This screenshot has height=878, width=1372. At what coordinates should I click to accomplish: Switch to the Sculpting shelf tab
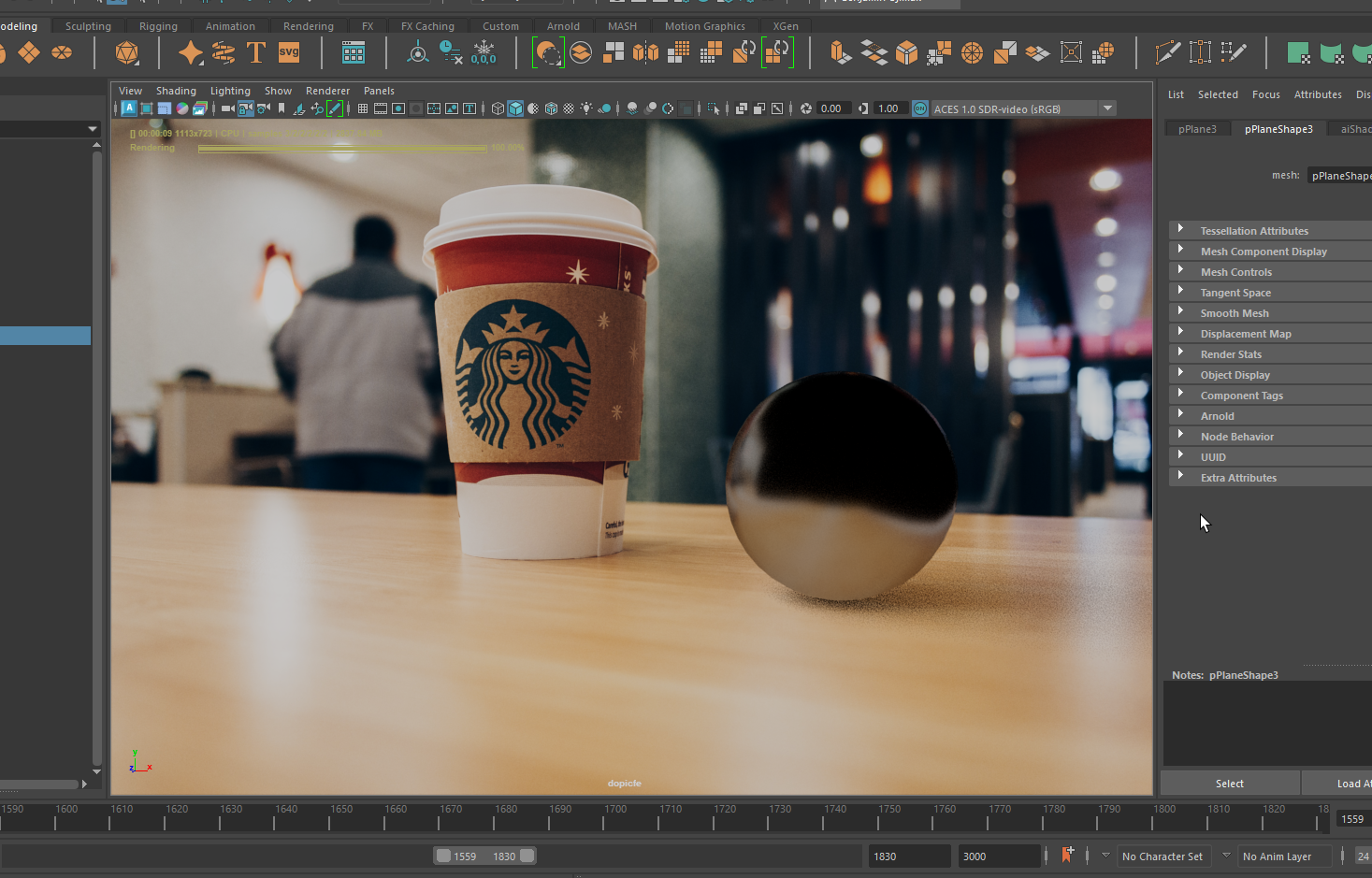point(88,26)
